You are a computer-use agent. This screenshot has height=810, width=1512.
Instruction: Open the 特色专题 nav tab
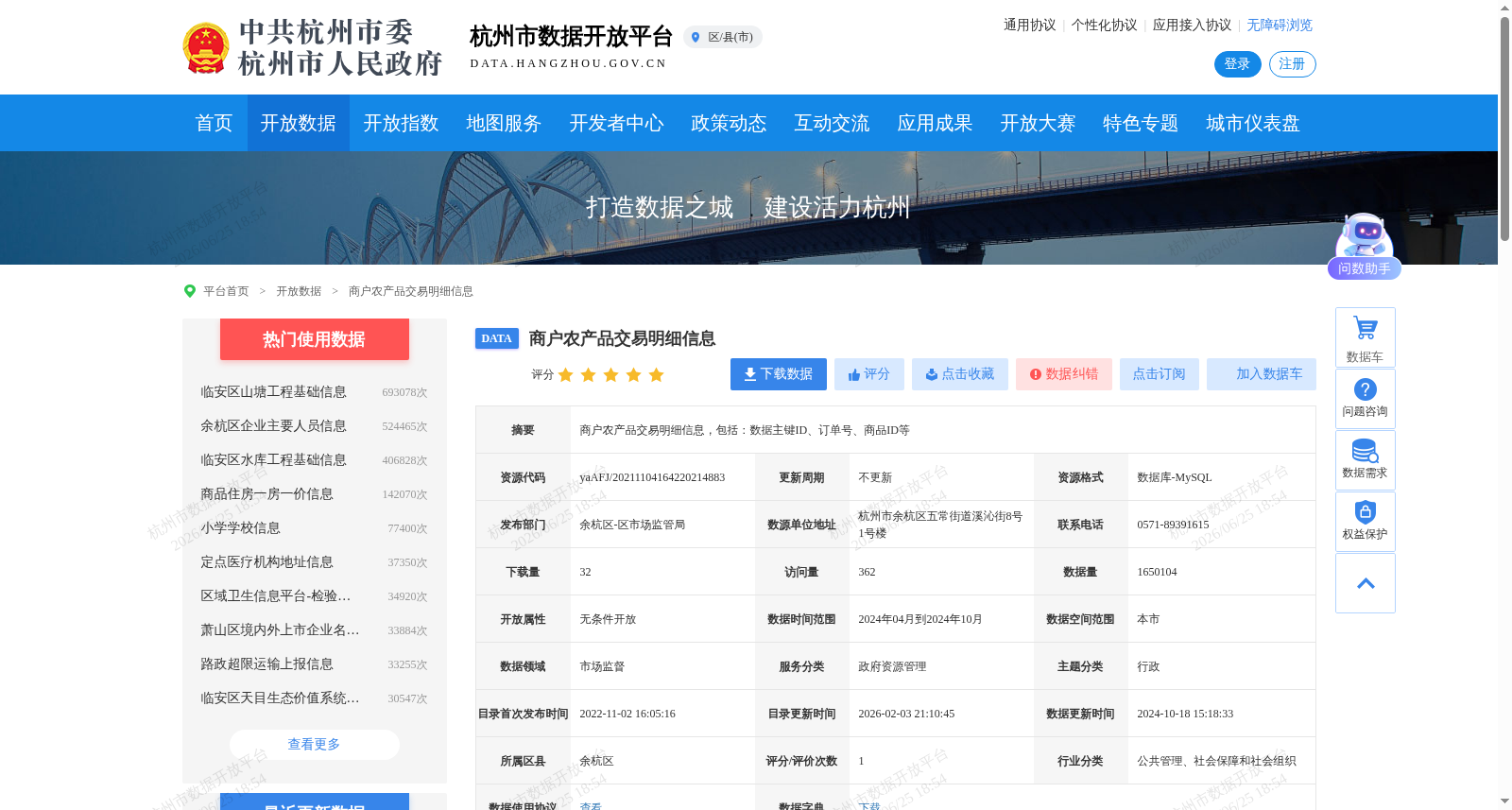1142,123
